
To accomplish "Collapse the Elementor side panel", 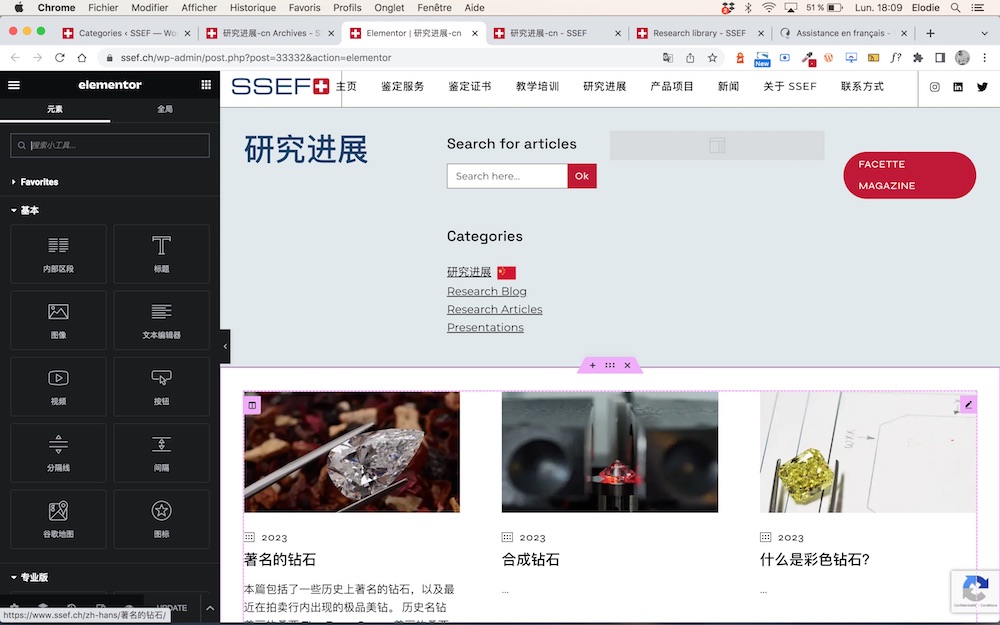I will tap(225, 346).
